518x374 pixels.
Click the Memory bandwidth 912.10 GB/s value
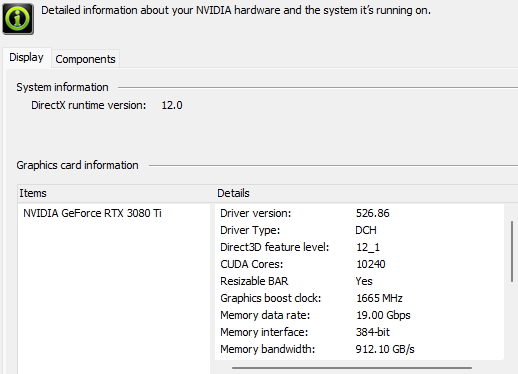(x=385, y=349)
